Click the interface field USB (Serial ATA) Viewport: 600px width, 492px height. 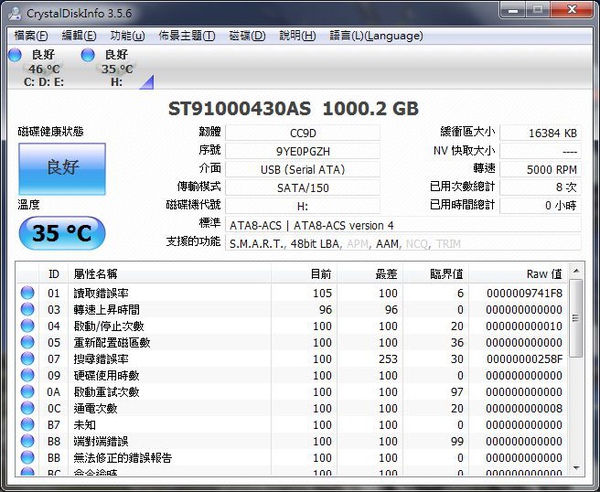tap(303, 169)
